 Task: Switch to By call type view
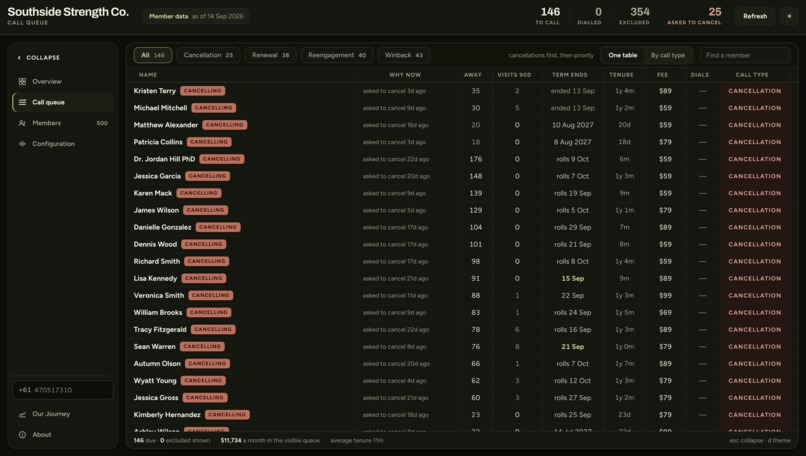pos(668,55)
